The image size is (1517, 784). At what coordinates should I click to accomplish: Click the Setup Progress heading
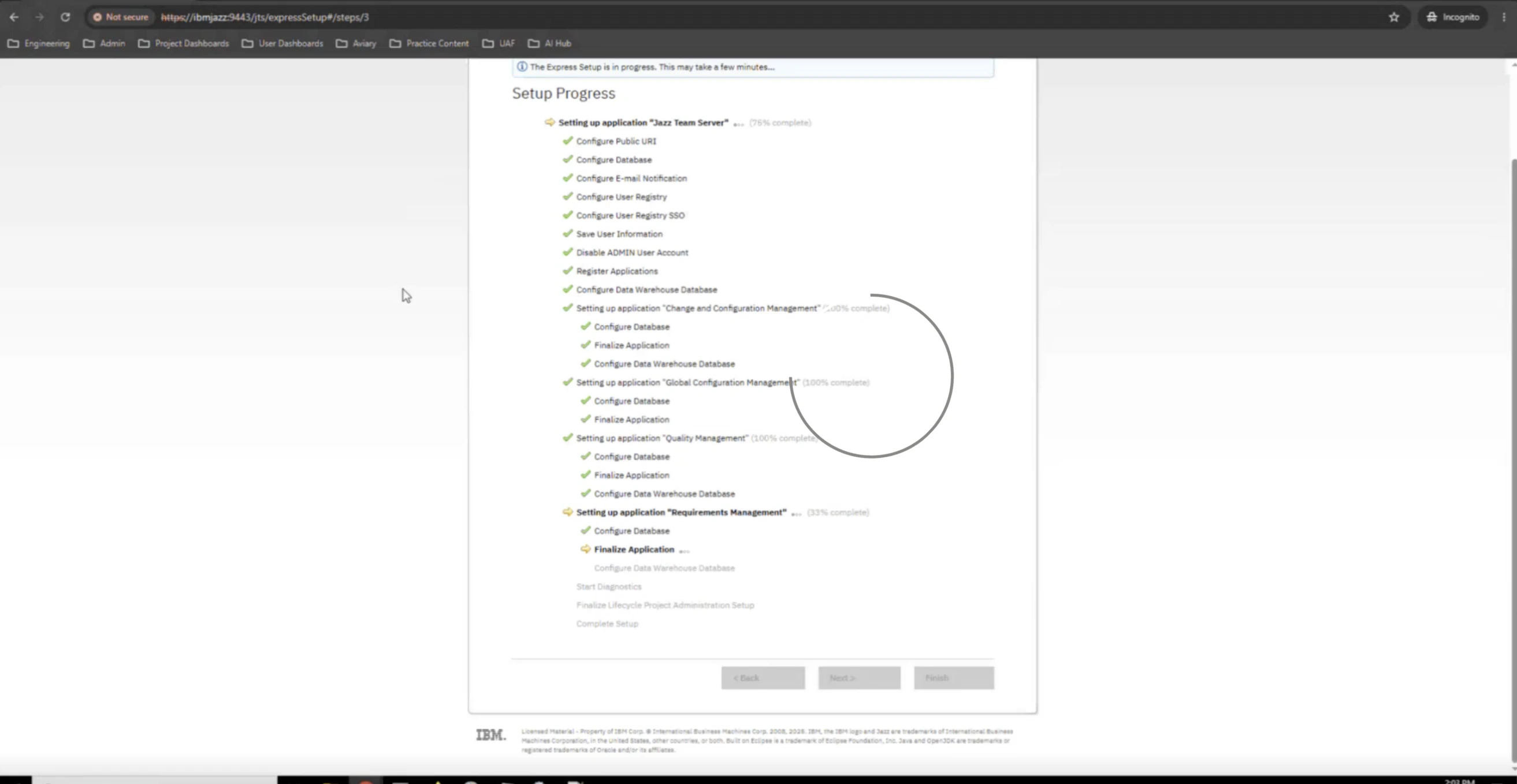pyautogui.click(x=564, y=93)
